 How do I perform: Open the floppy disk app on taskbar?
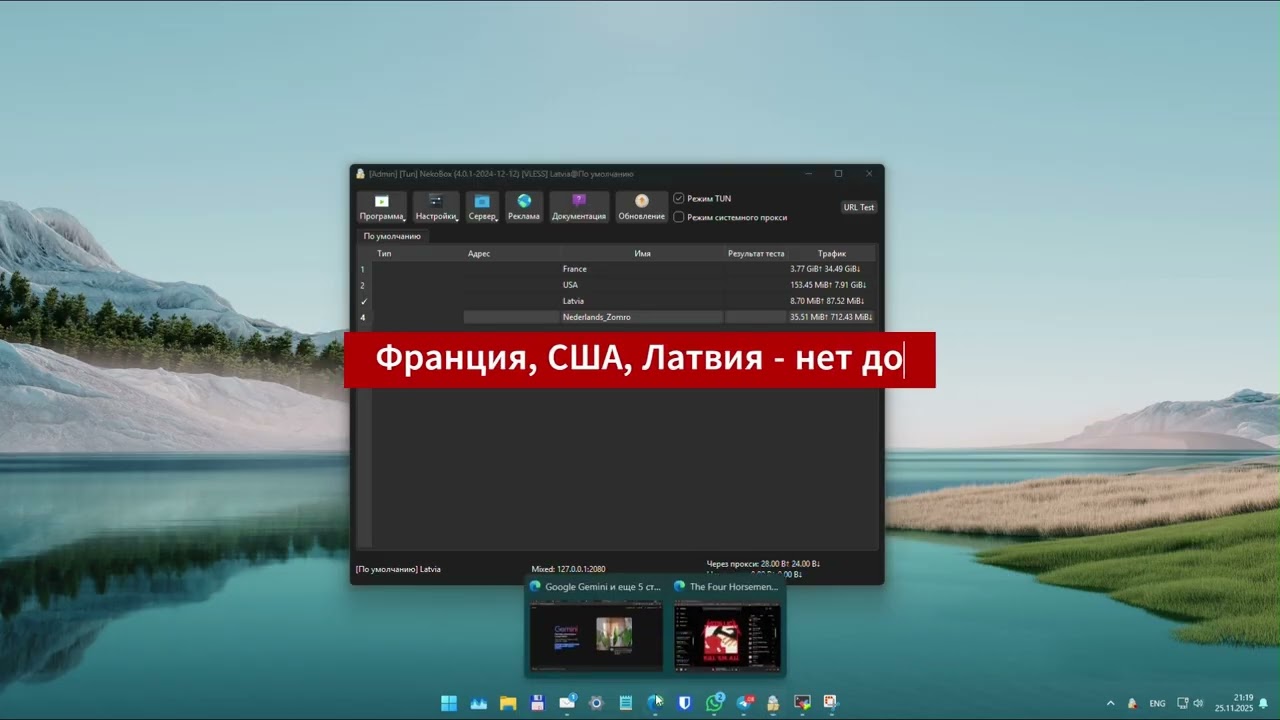point(537,703)
